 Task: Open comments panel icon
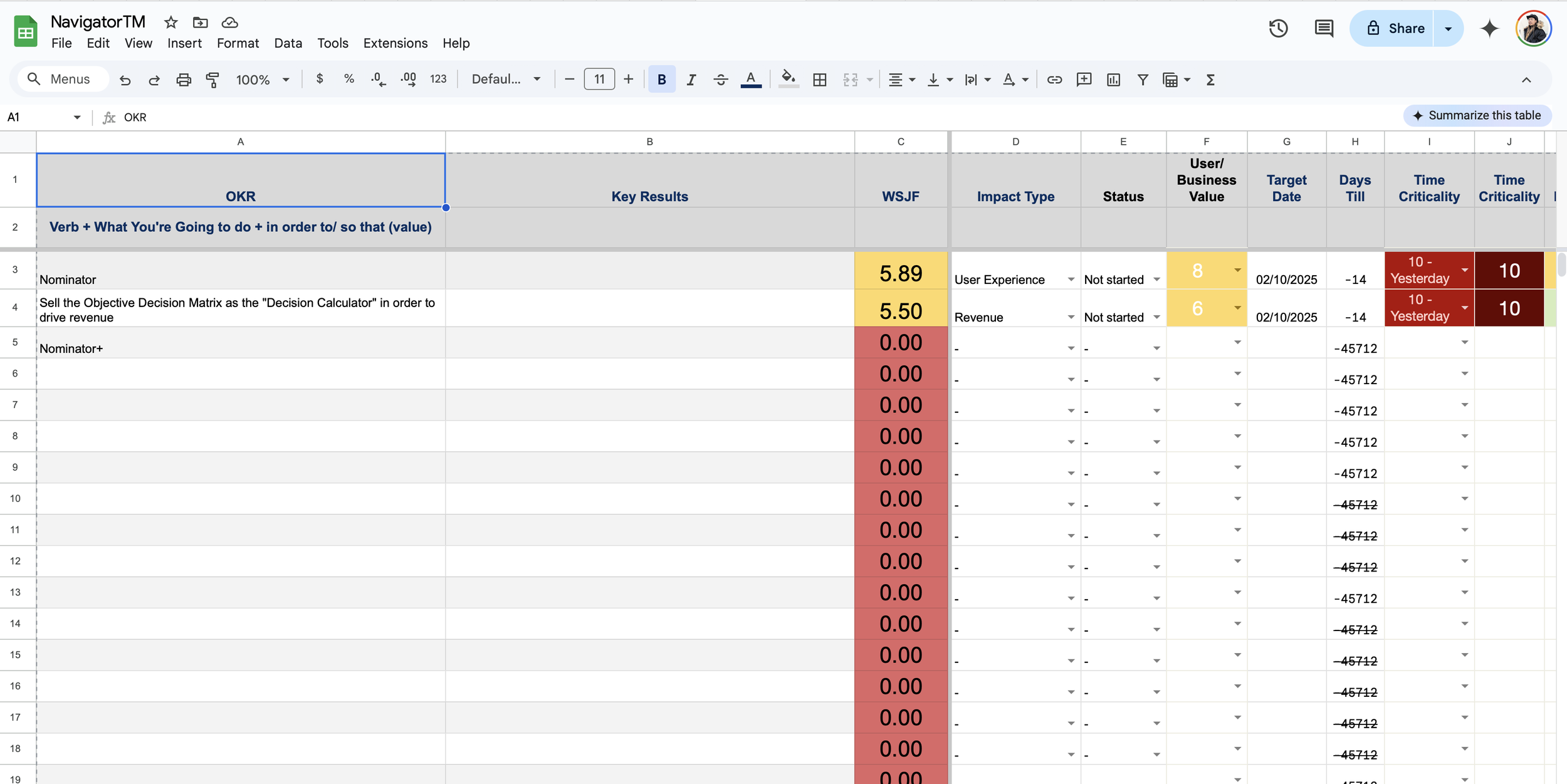[1324, 28]
